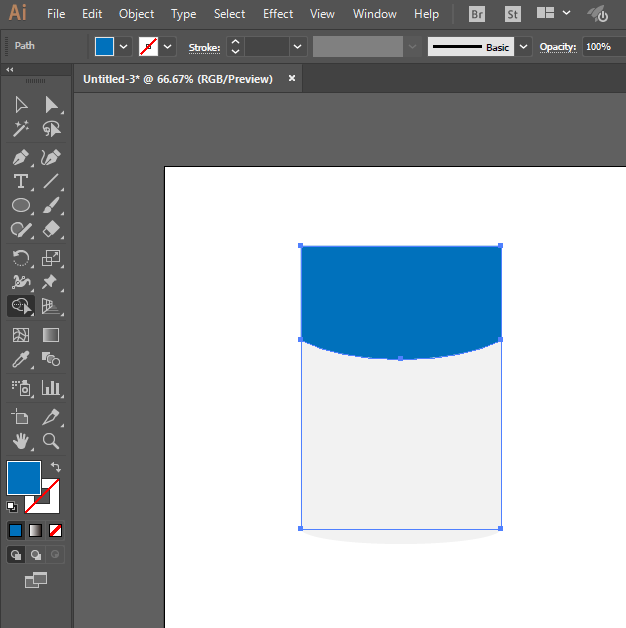Open the Basic brush definition dropdown

click(x=521, y=47)
